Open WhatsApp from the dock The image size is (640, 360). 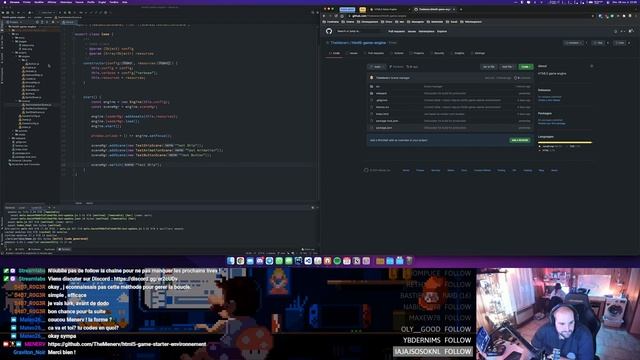(279, 261)
